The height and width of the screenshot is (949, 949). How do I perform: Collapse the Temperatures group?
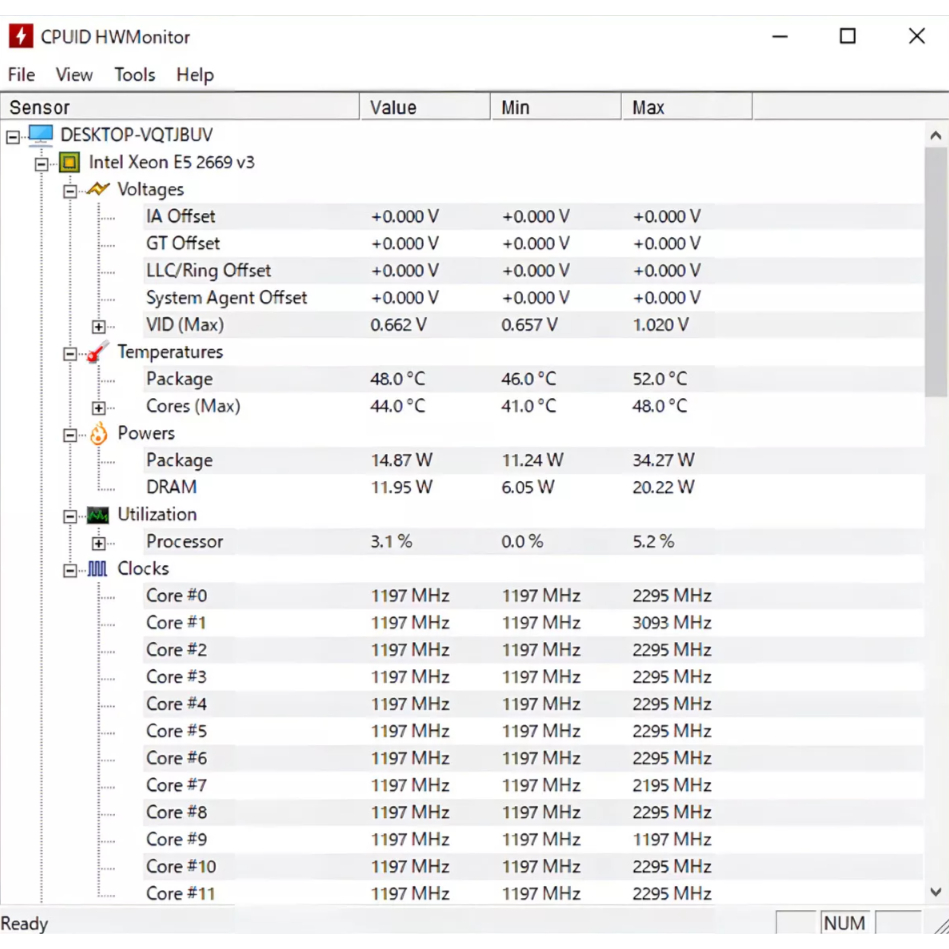pyautogui.click(x=70, y=354)
